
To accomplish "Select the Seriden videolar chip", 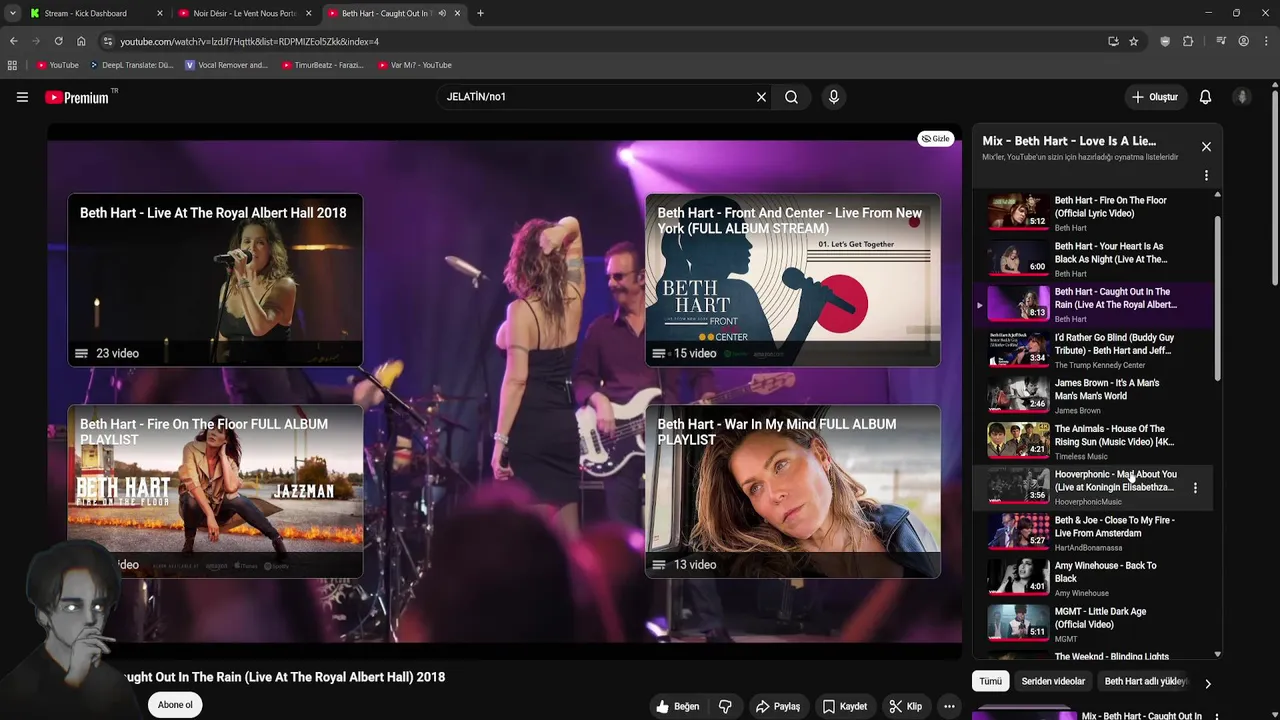I will (x=1053, y=681).
